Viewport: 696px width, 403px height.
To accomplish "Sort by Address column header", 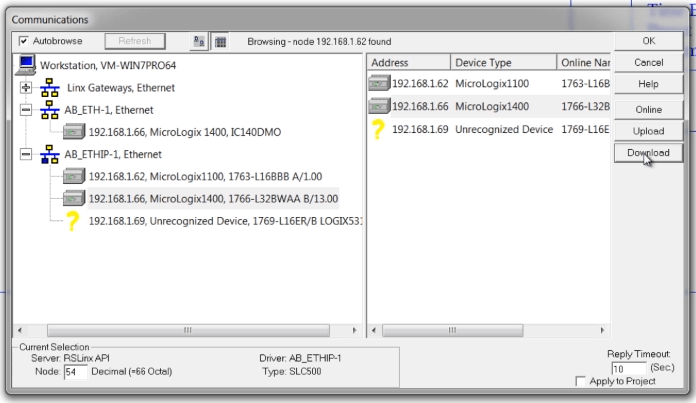I will [x=409, y=63].
